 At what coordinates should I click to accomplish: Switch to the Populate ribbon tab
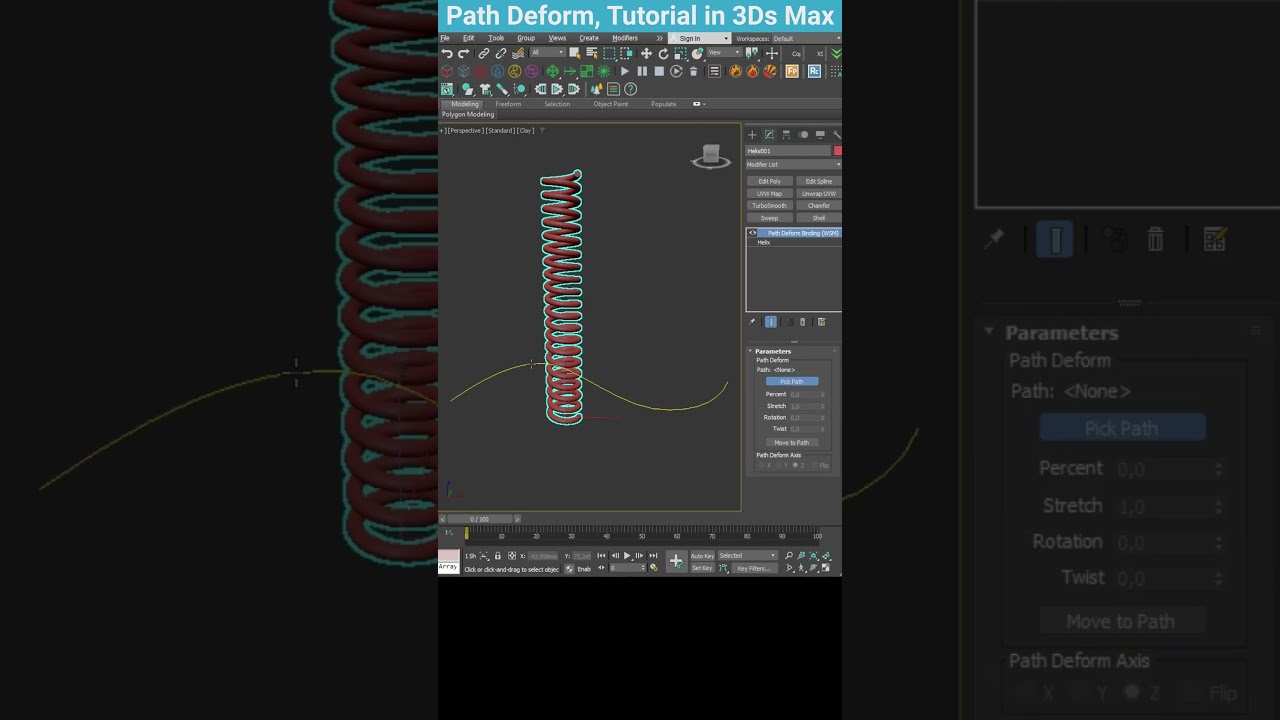tap(663, 104)
